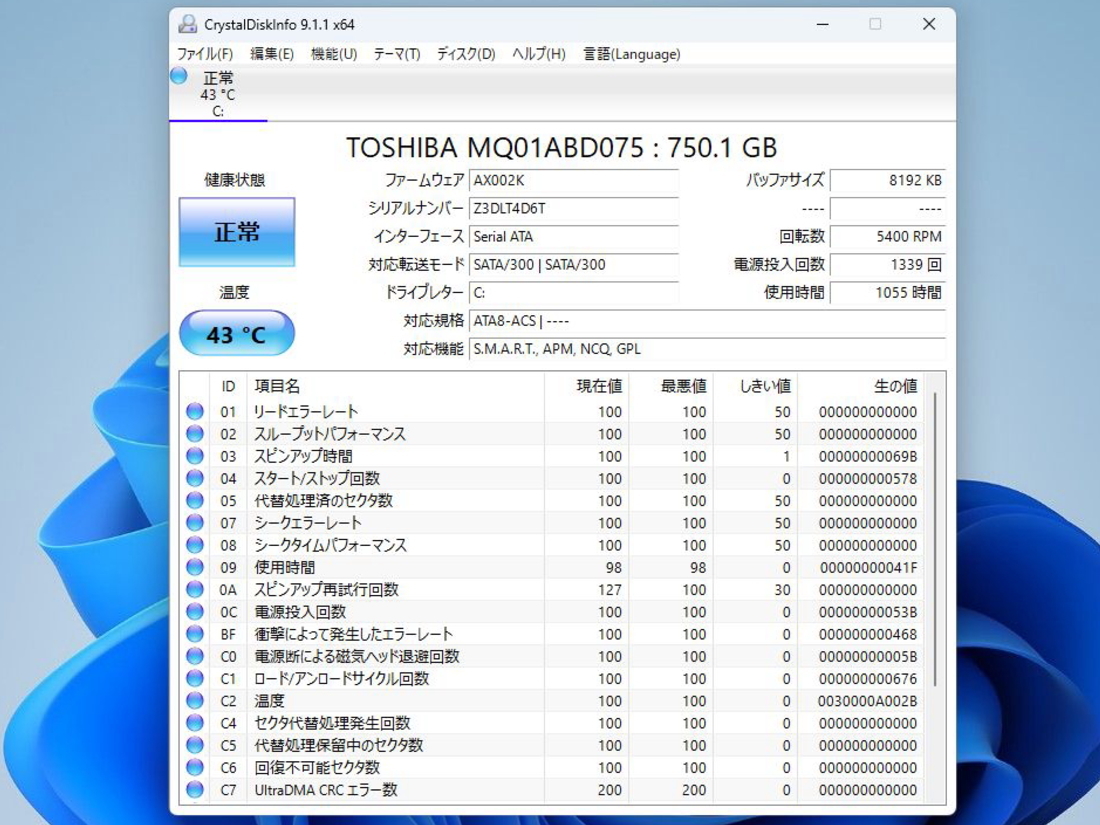Click status orb for セクタ代替処理発生回数 row
Screen dimensions: 1100x825
point(195,723)
